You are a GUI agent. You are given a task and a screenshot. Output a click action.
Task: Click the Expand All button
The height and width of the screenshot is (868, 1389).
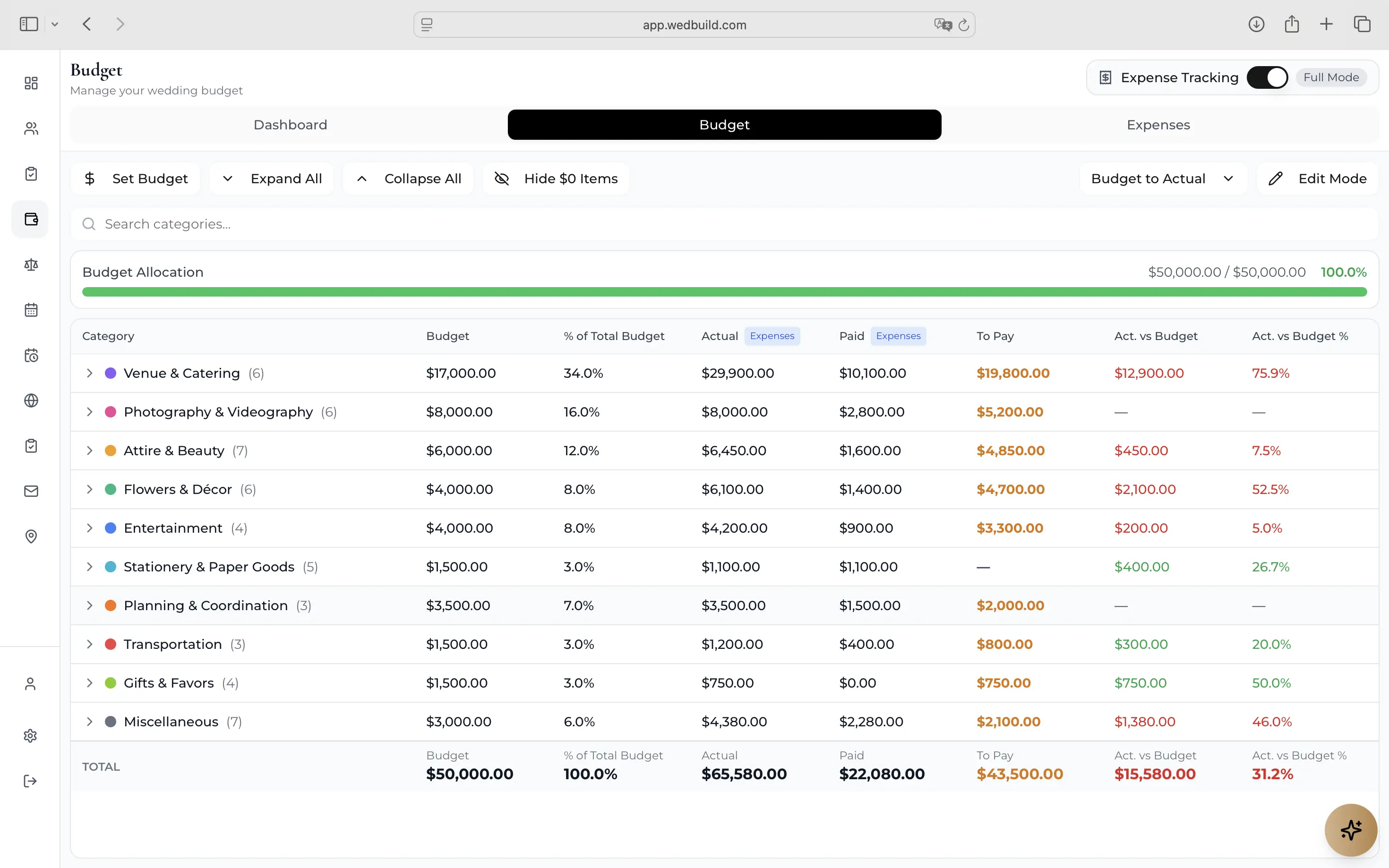tap(272, 179)
